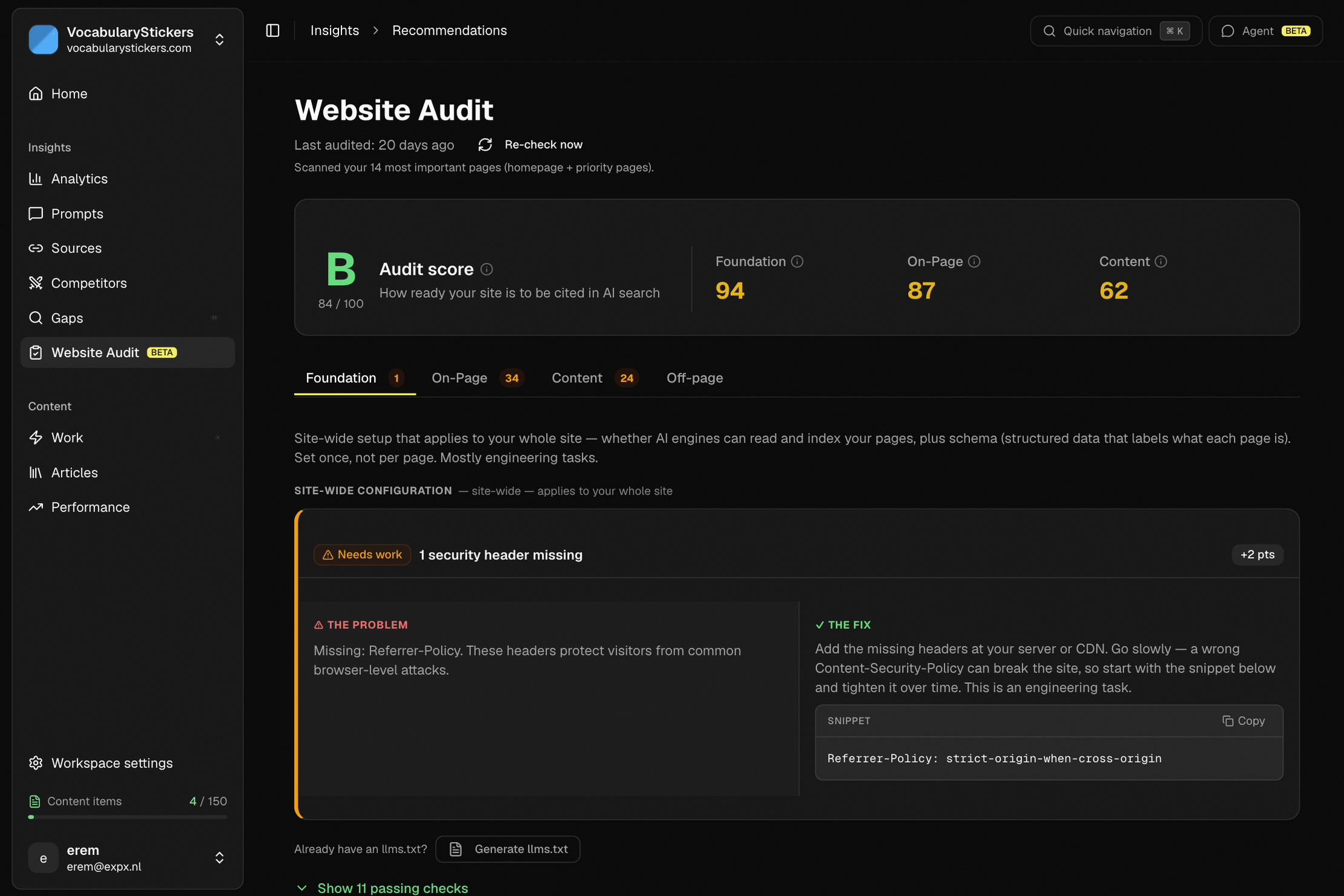Switch to the Content tab
This screenshot has height=896, width=1344.
coord(595,378)
